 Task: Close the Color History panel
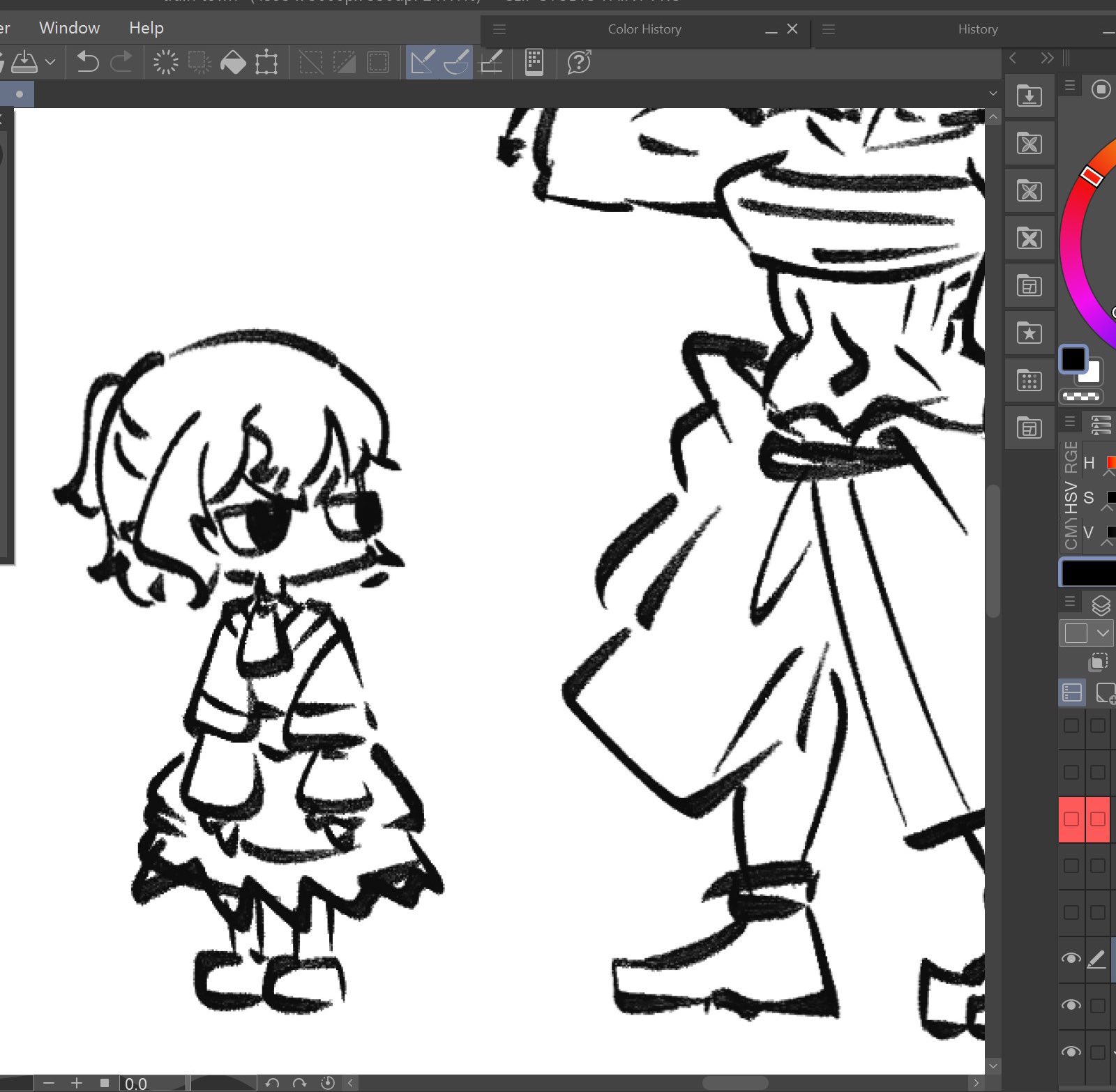pos(792,29)
